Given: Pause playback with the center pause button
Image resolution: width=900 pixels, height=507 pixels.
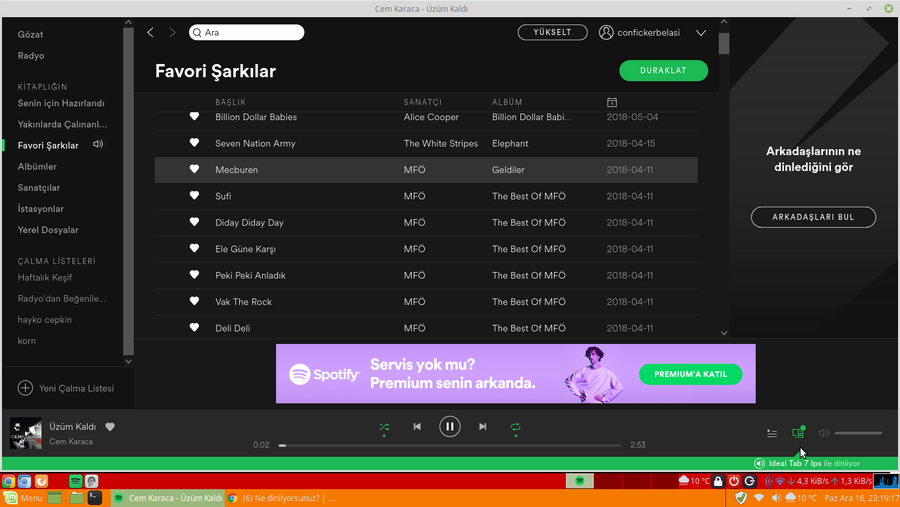Looking at the screenshot, I should point(450,427).
